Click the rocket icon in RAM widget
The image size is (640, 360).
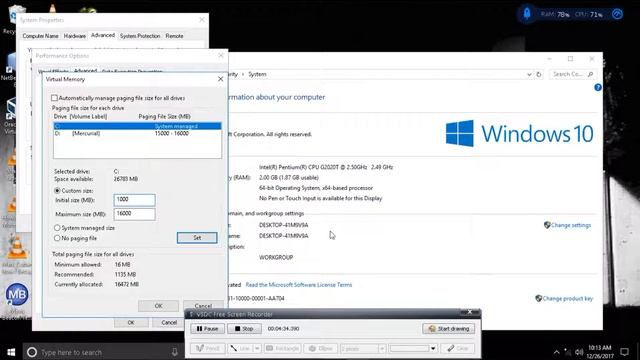point(527,14)
